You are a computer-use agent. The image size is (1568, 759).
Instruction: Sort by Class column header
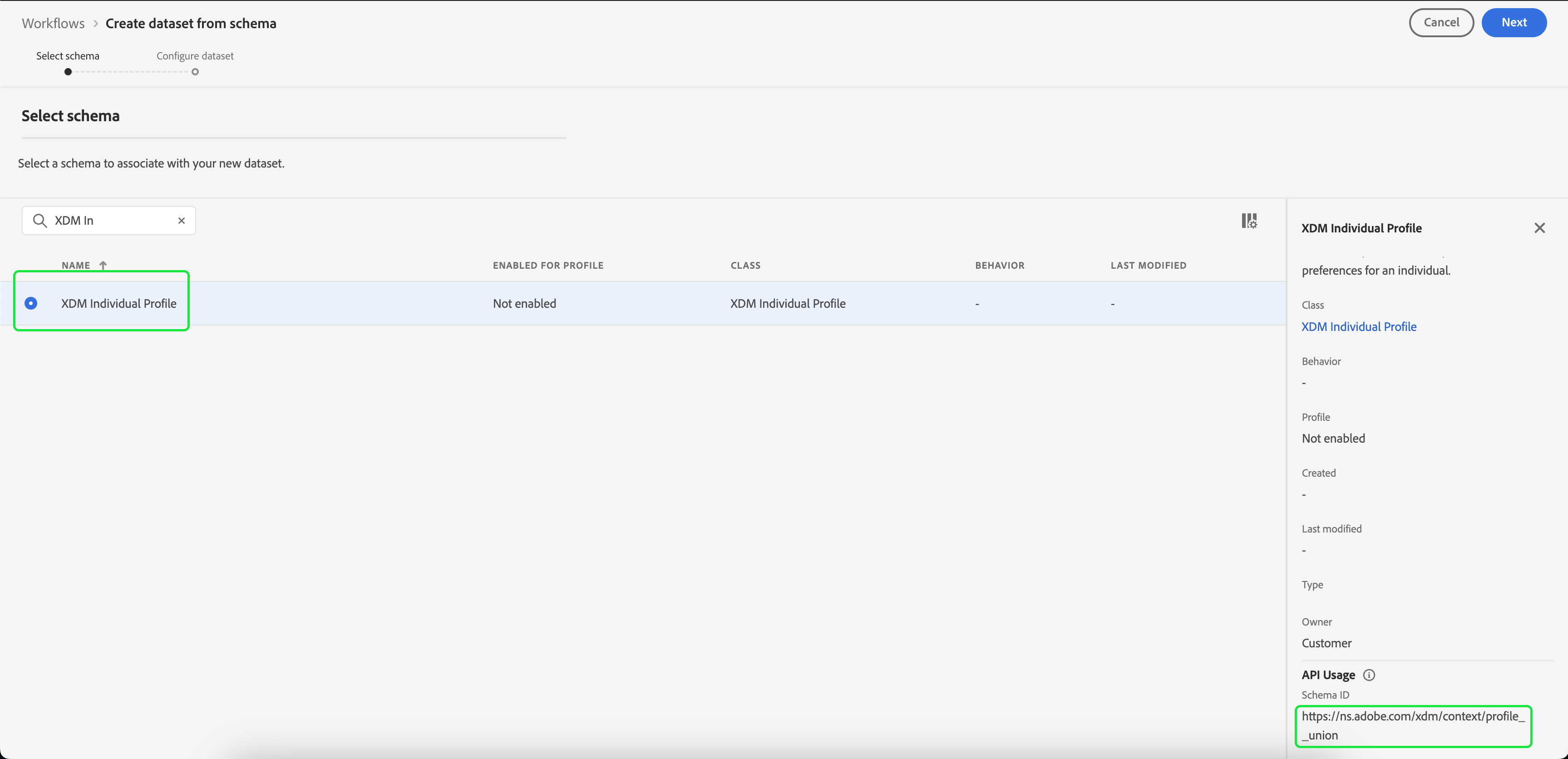pos(745,266)
